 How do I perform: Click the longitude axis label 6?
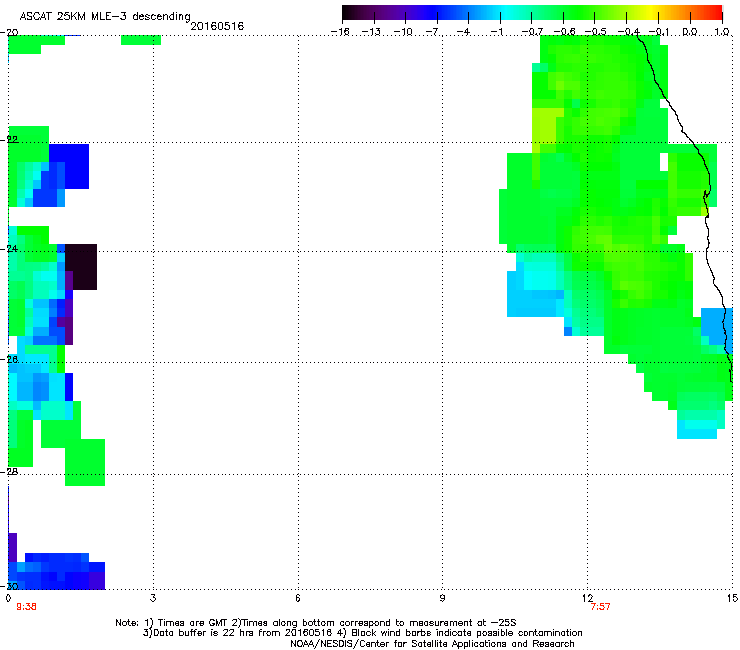(298, 599)
